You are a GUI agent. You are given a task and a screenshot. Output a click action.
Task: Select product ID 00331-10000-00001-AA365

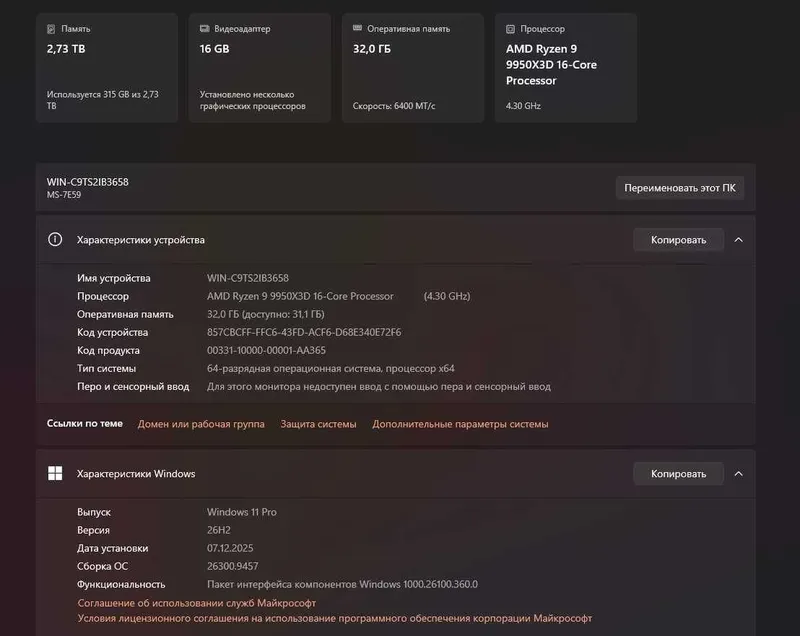[x=266, y=350]
